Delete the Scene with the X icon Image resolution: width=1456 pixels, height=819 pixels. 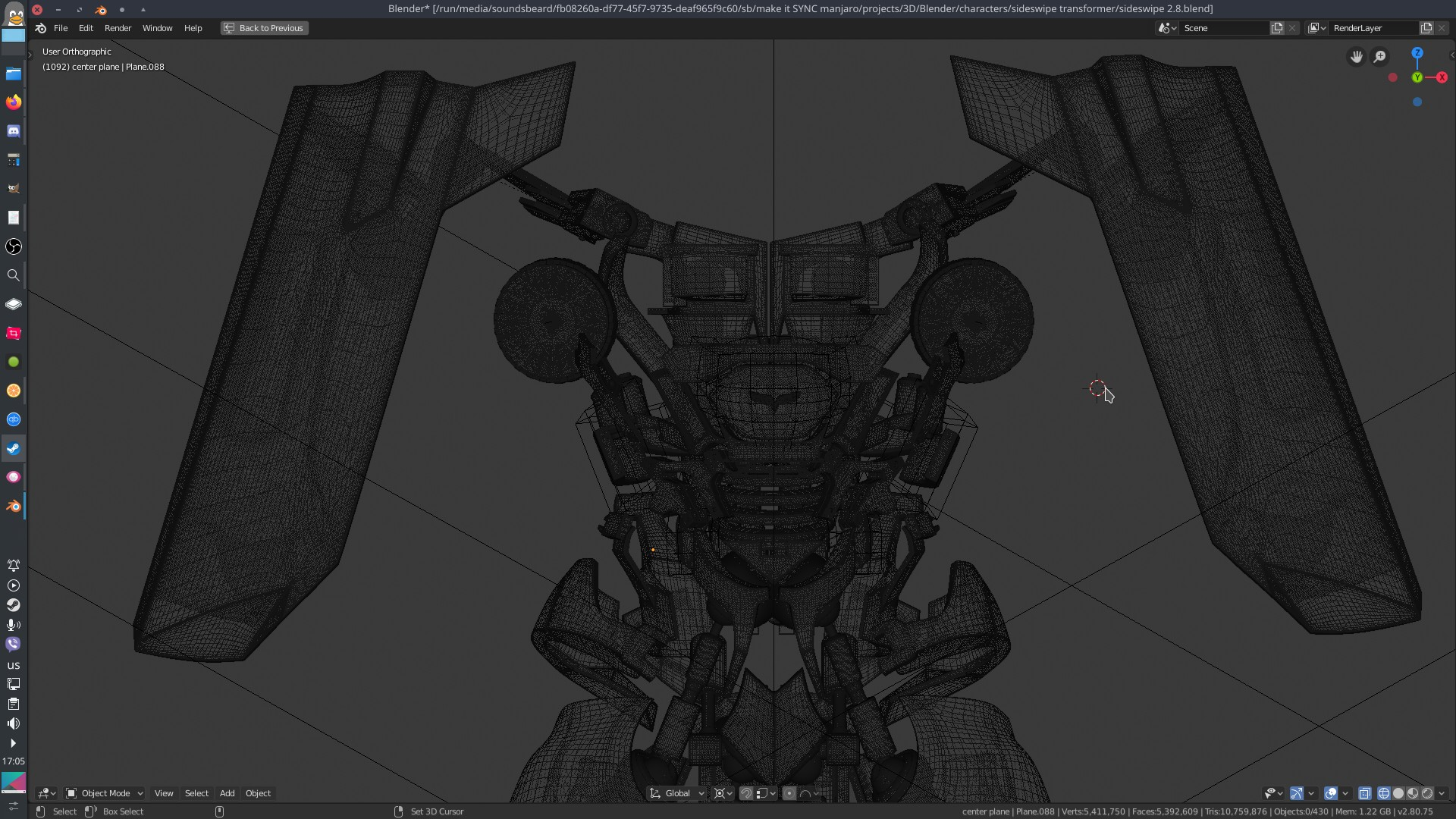(x=1292, y=28)
